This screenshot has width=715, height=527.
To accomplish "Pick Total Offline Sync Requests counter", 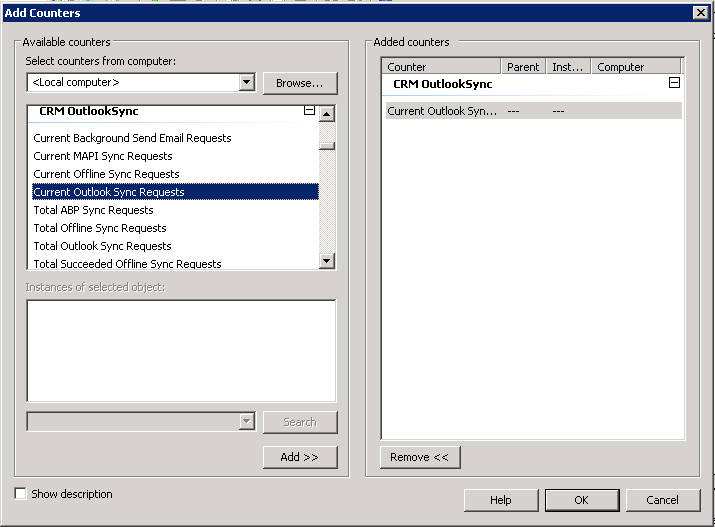I will tap(100, 228).
